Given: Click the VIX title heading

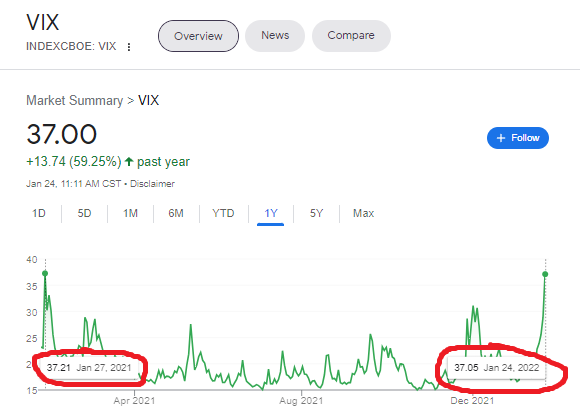Looking at the screenshot, I should [43, 22].
